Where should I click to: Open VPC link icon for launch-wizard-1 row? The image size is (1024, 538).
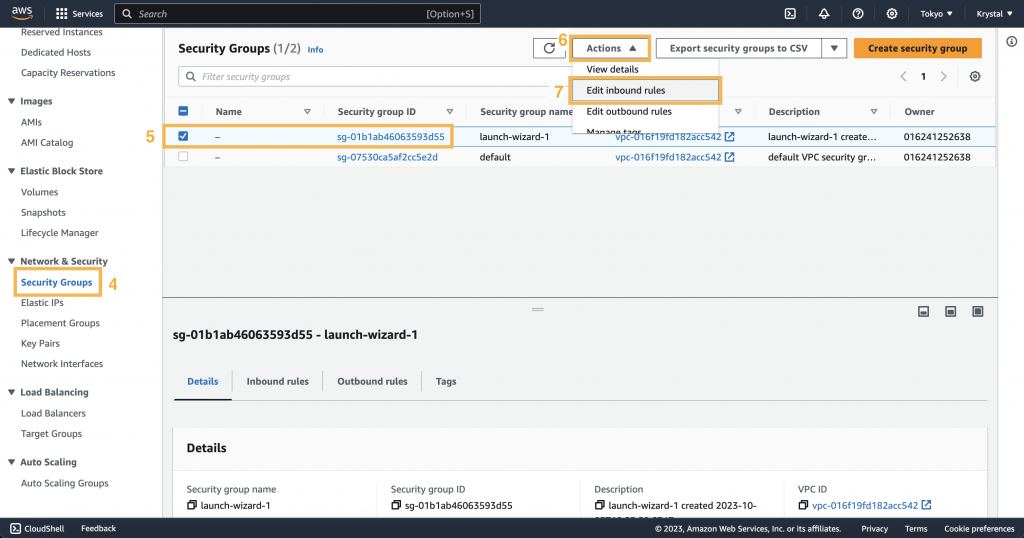pos(729,136)
